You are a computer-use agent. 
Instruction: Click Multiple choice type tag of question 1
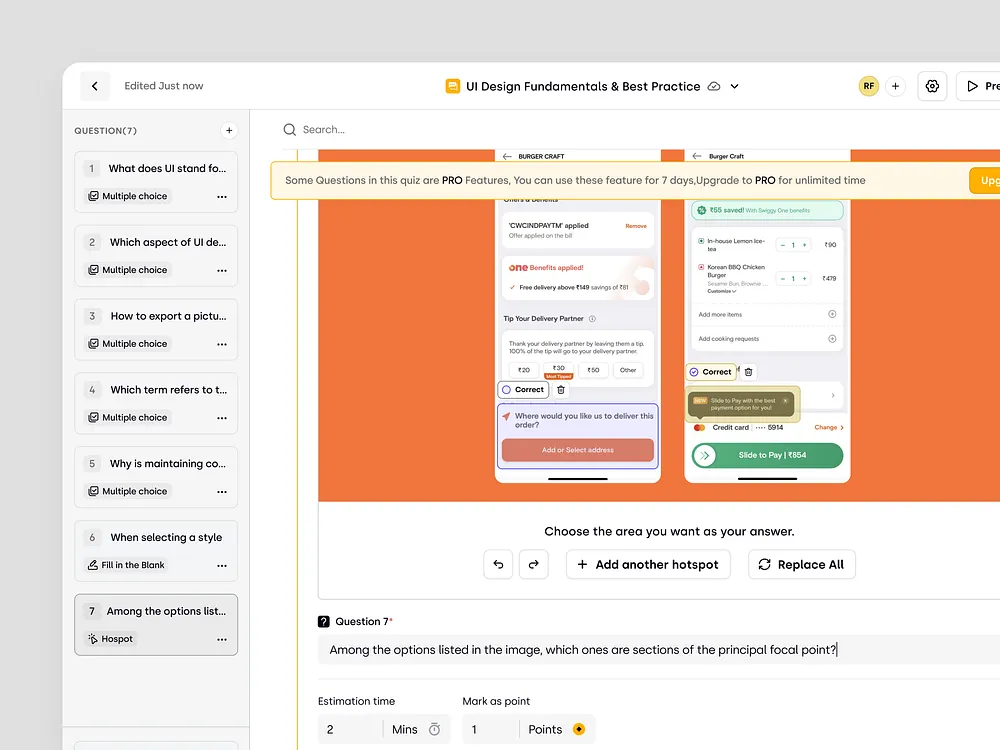click(x=128, y=196)
